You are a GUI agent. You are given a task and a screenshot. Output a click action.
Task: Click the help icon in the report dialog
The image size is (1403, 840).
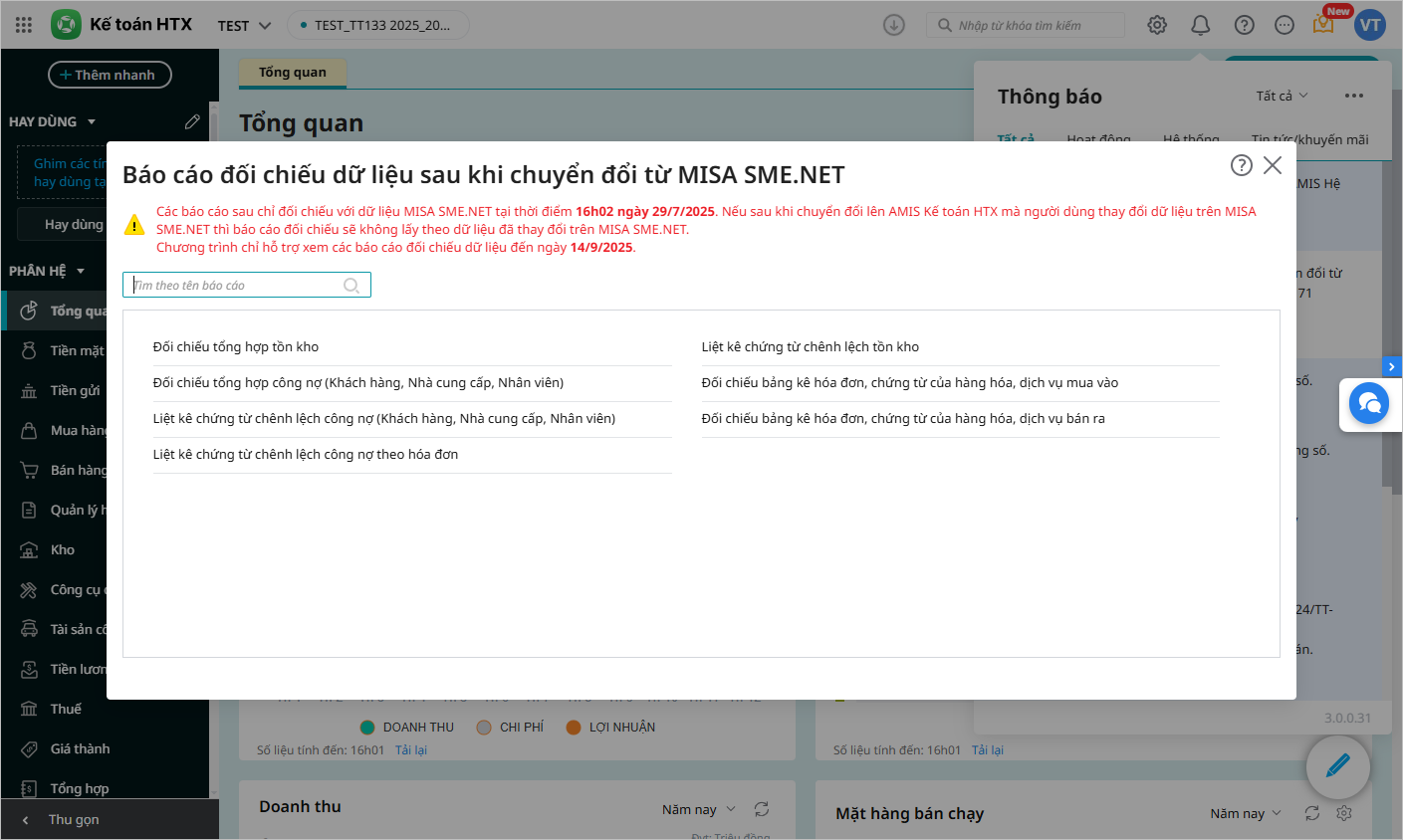tap(1241, 165)
